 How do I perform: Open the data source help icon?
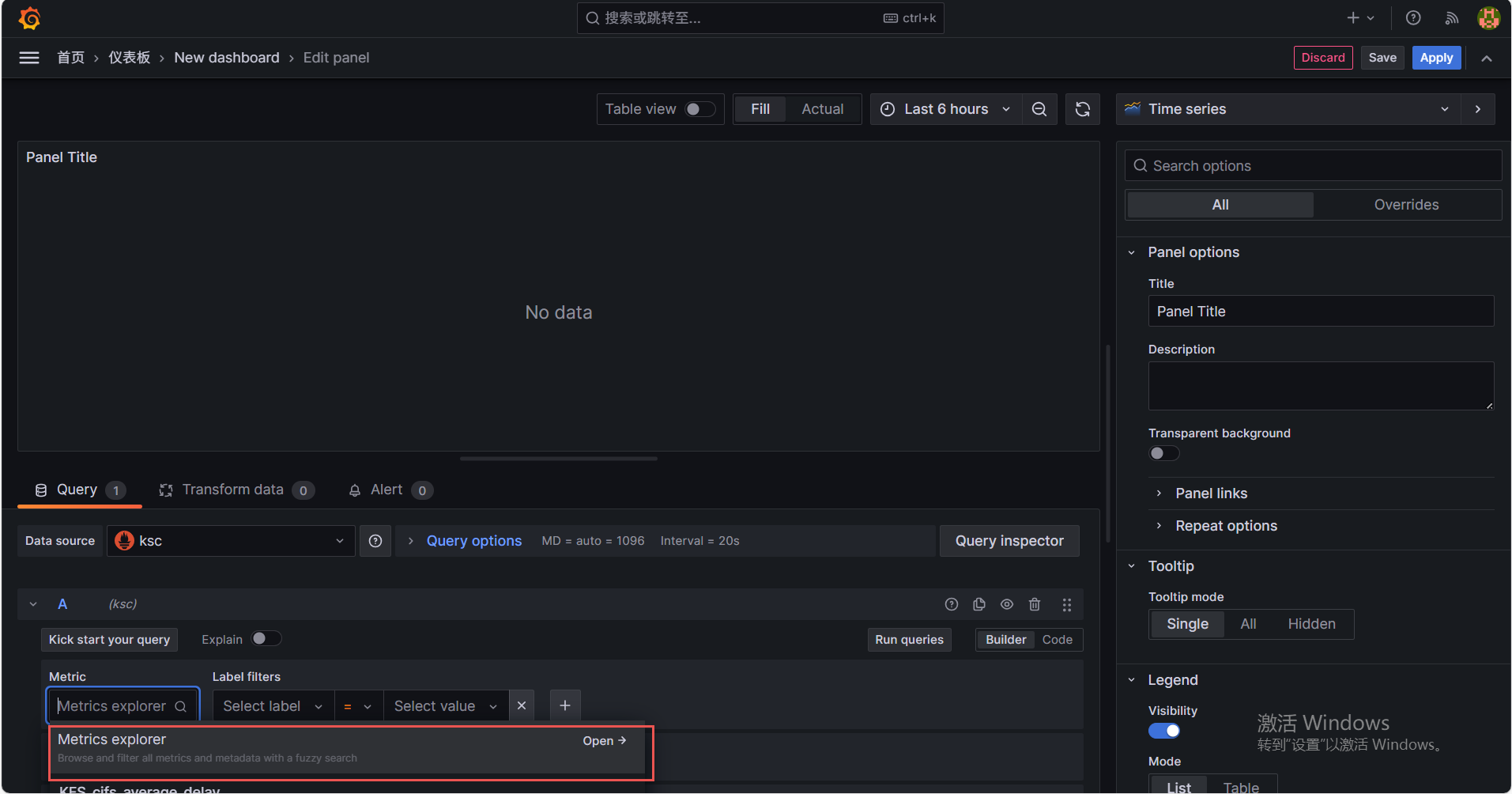pos(375,541)
